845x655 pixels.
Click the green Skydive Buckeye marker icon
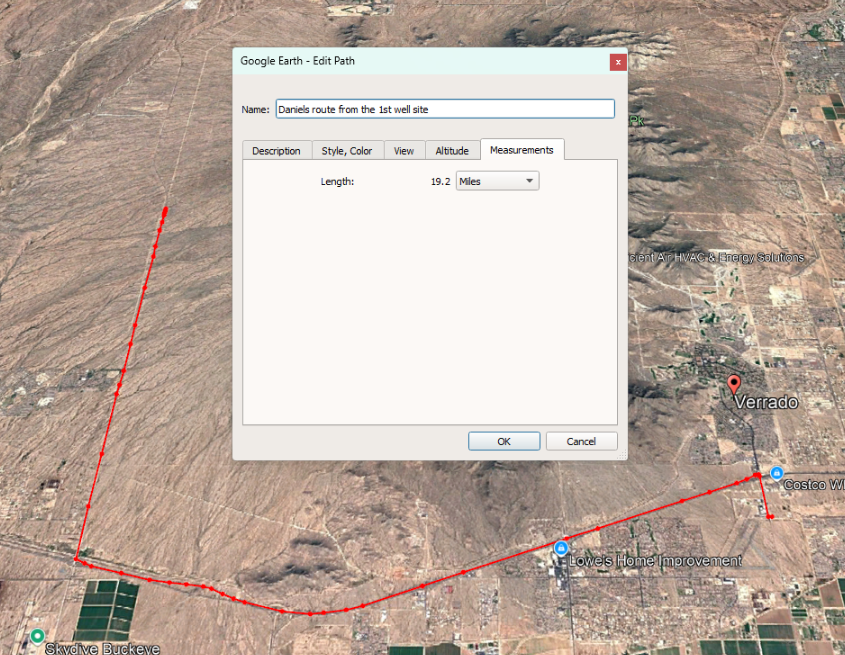tap(37, 636)
